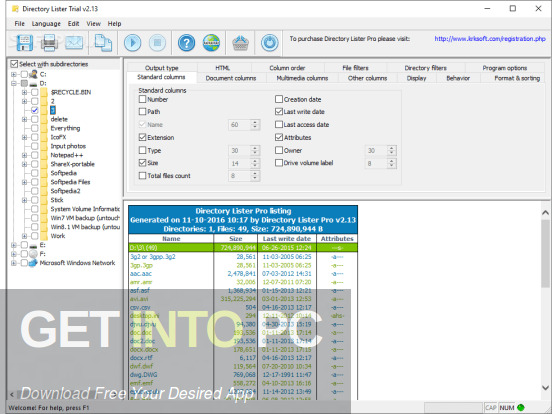Click the Microsoft Windows Network icon
Image resolution: width=552 pixels, height=414 pixels.
pos(33,263)
